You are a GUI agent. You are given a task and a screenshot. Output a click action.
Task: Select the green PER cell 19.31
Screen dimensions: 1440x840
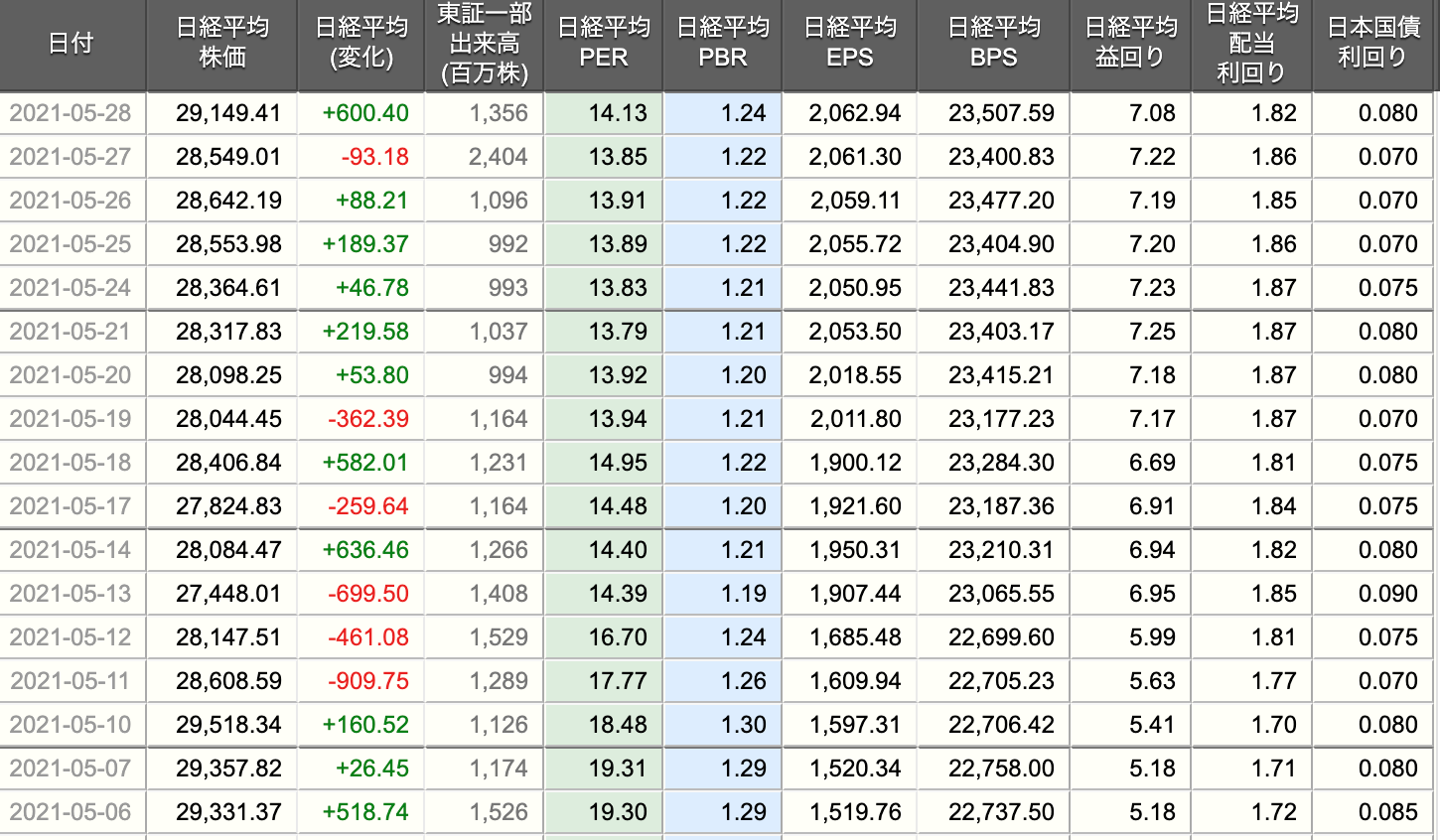[617, 769]
